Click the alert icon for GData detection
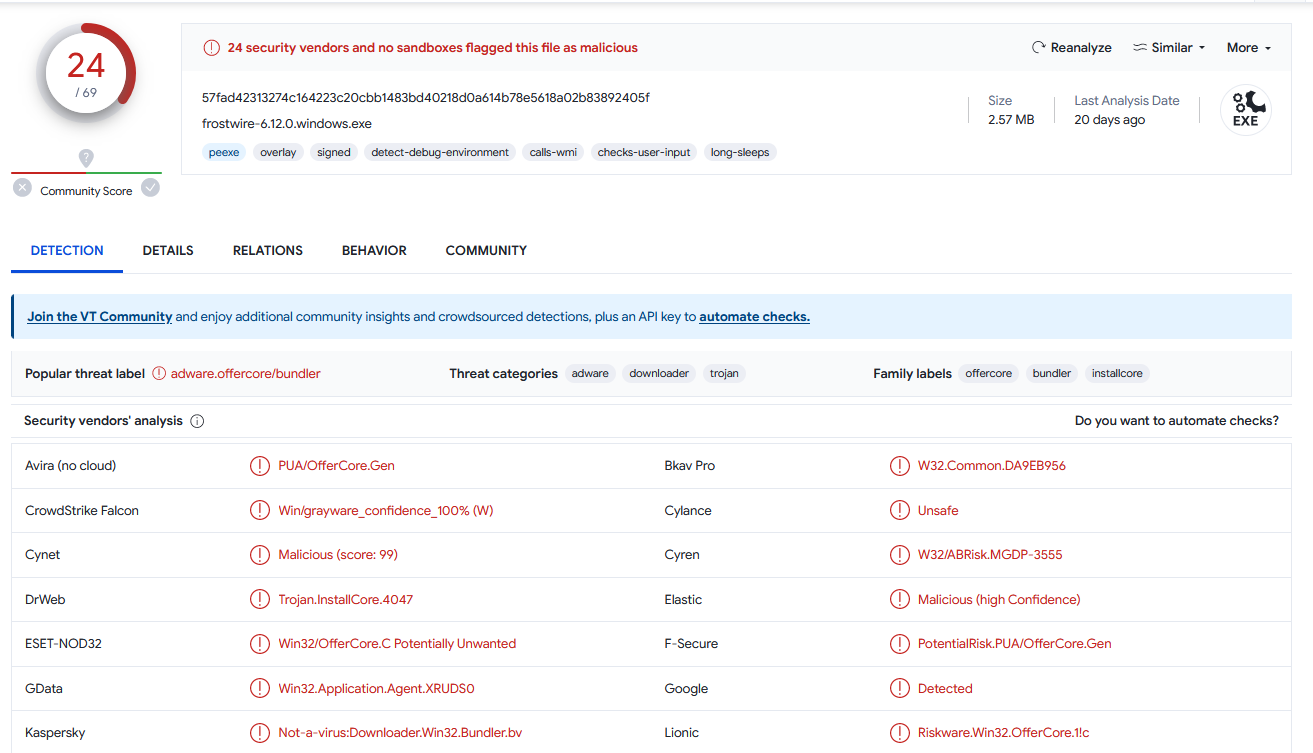The width and height of the screenshot is (1313, 753). [260, 688]
